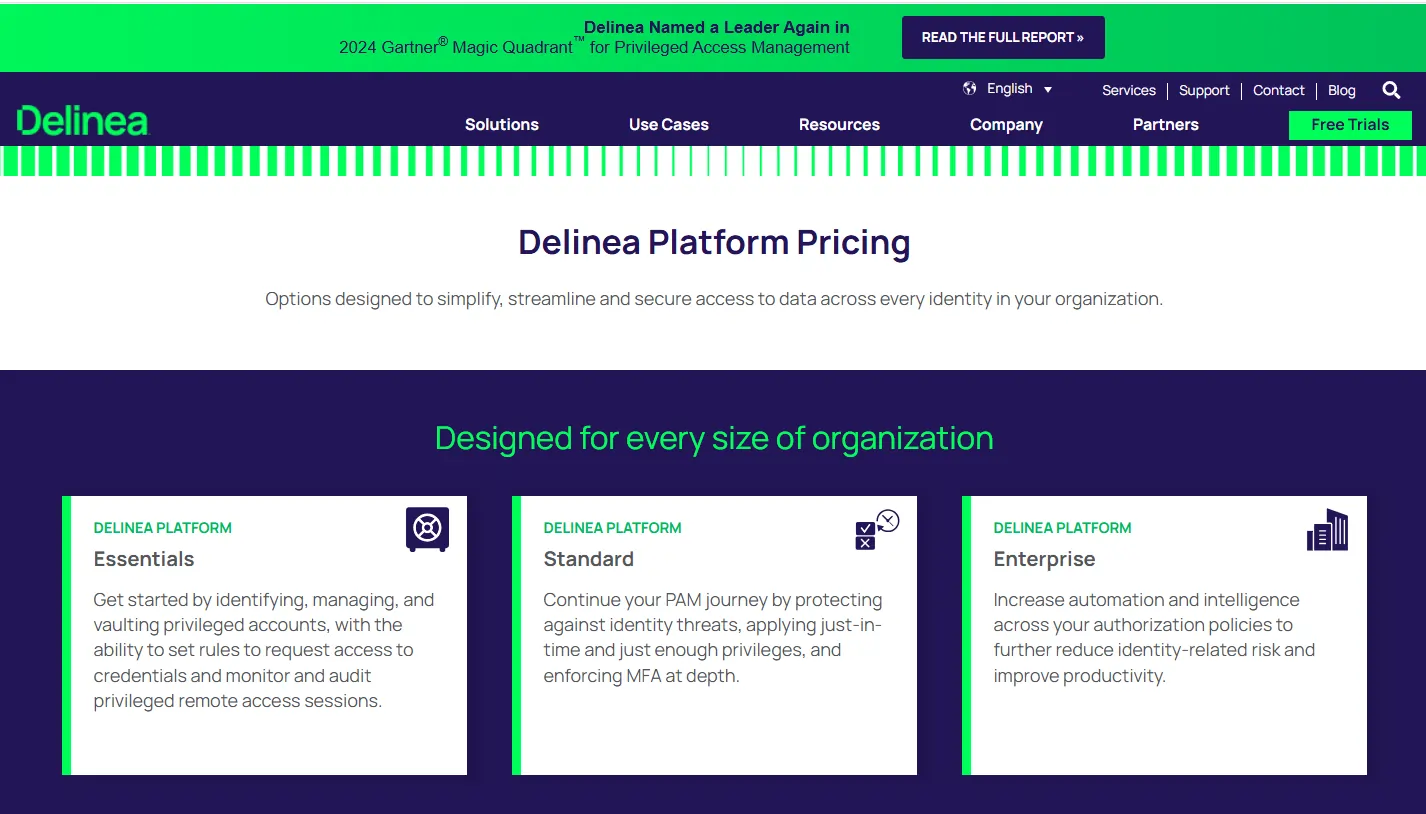1426x814 pixels.
Task: Select the Standard plan heading
Action: (x=588, y=559)
